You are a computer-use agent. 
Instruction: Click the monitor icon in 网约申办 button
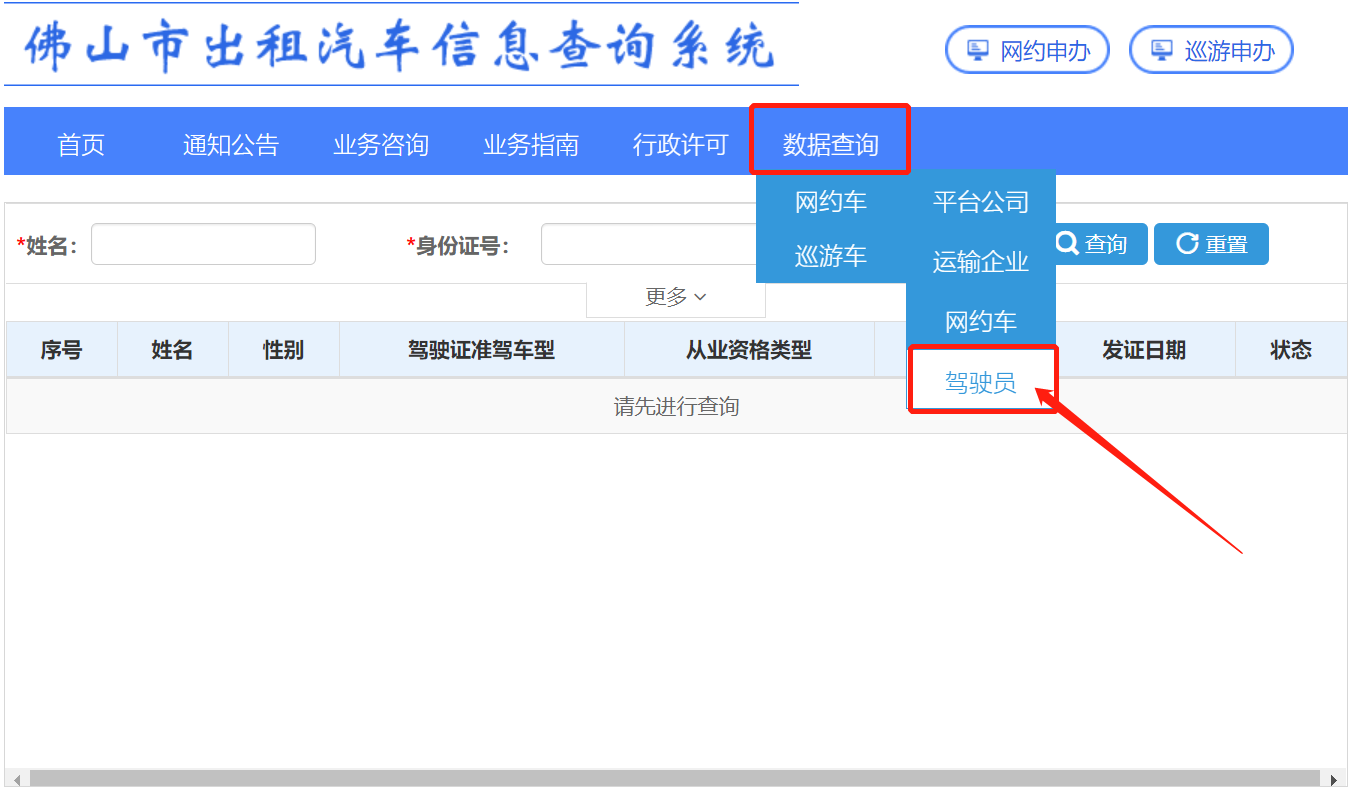pos(977,49)
